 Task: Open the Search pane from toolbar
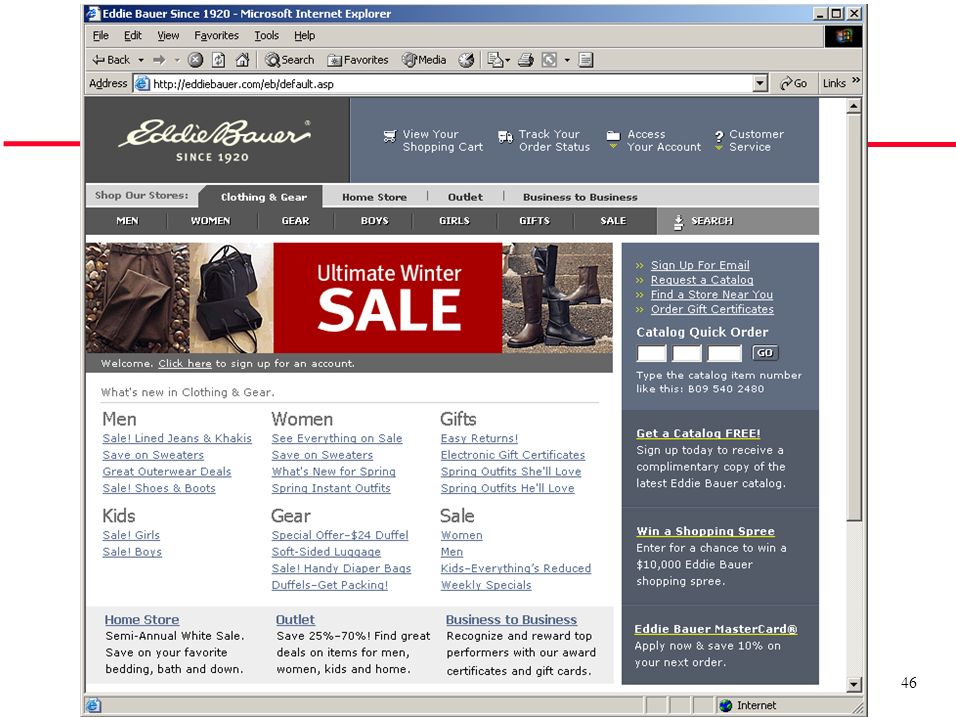[x=290, y=60]
